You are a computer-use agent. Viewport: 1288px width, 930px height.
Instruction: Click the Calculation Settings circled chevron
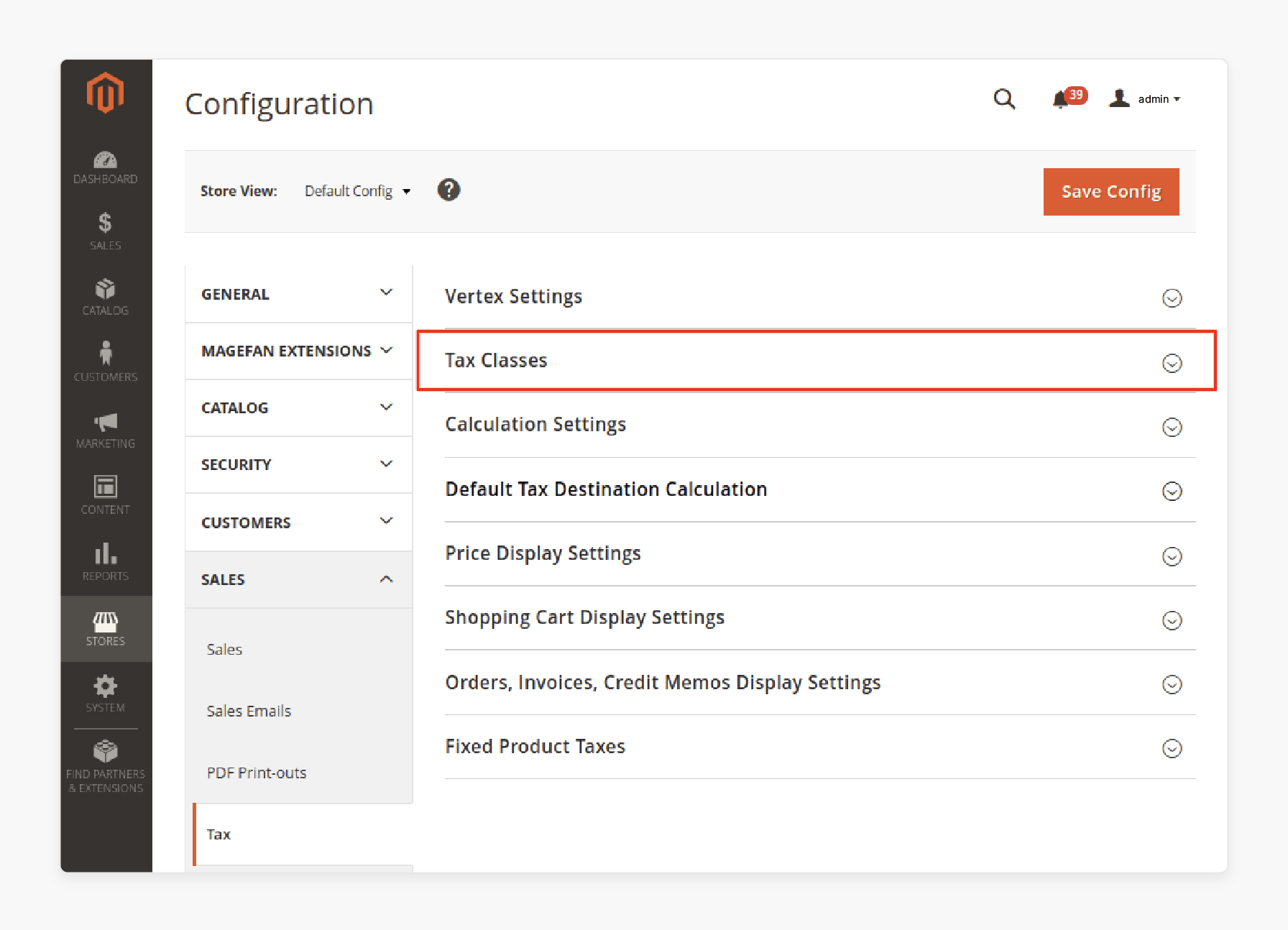[1172, 428]
